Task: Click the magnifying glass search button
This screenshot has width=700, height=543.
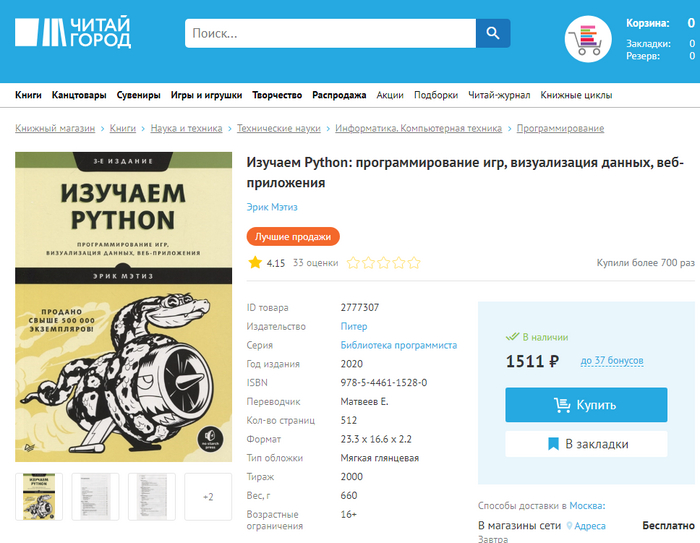Action: pyautogui.click(x=493, y=33)
